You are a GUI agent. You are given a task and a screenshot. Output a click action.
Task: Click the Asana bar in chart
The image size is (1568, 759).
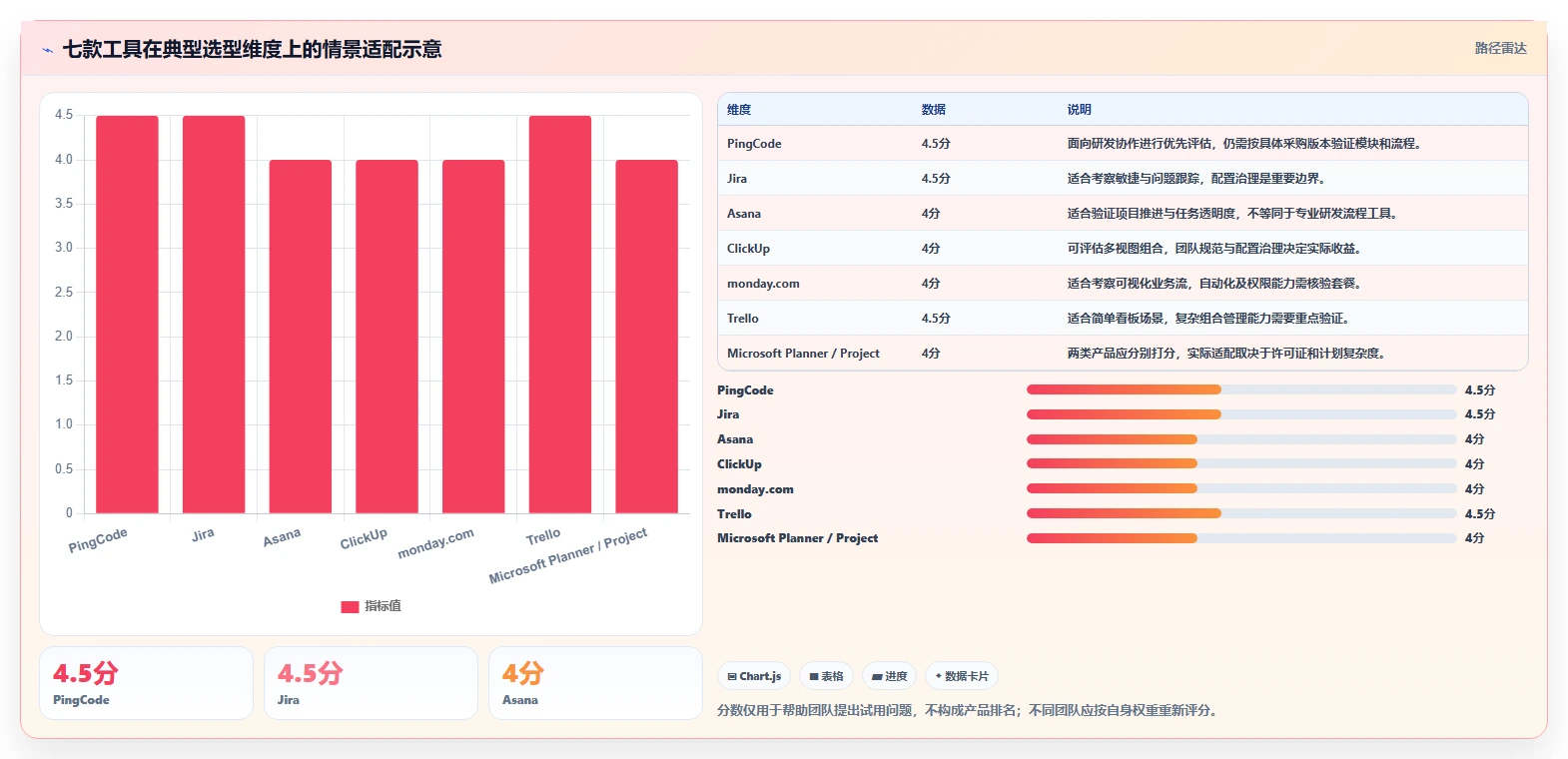(x=301, y=337)
